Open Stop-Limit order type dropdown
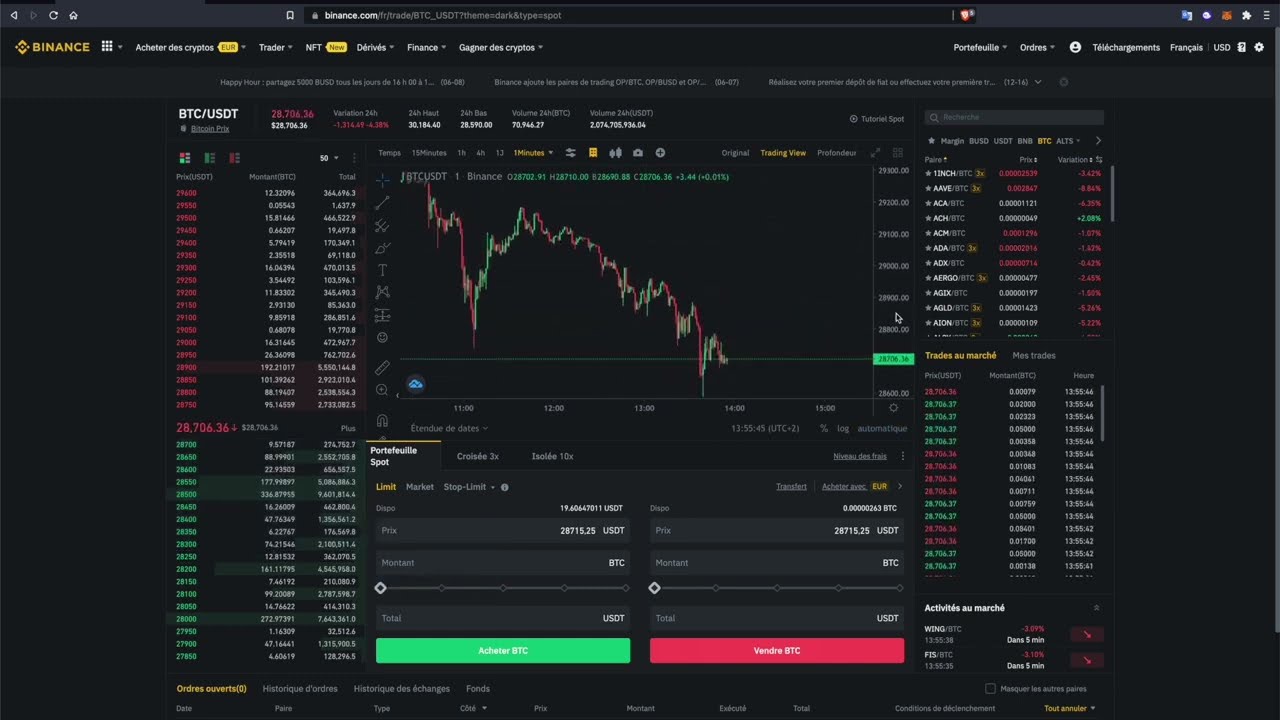The height and width of the screenshot is (720, 1280). (x=469, y=487)
